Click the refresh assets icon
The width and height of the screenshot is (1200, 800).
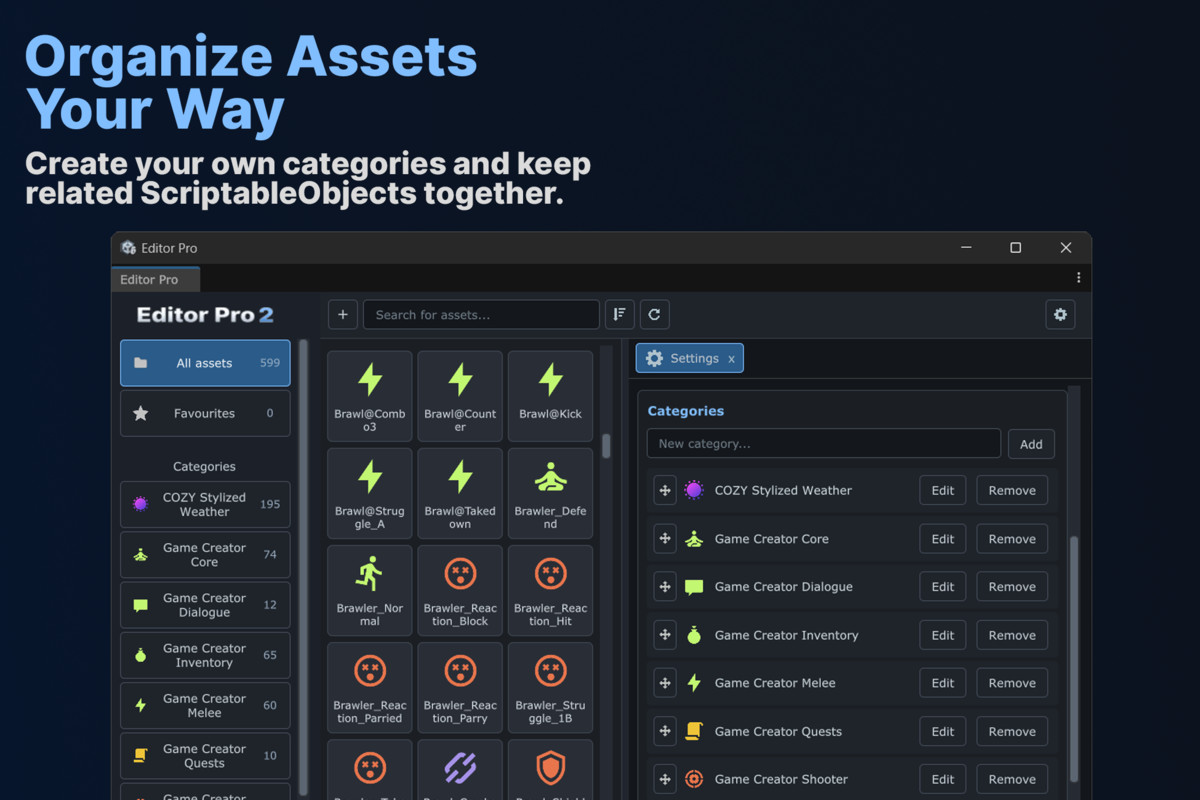654,314
